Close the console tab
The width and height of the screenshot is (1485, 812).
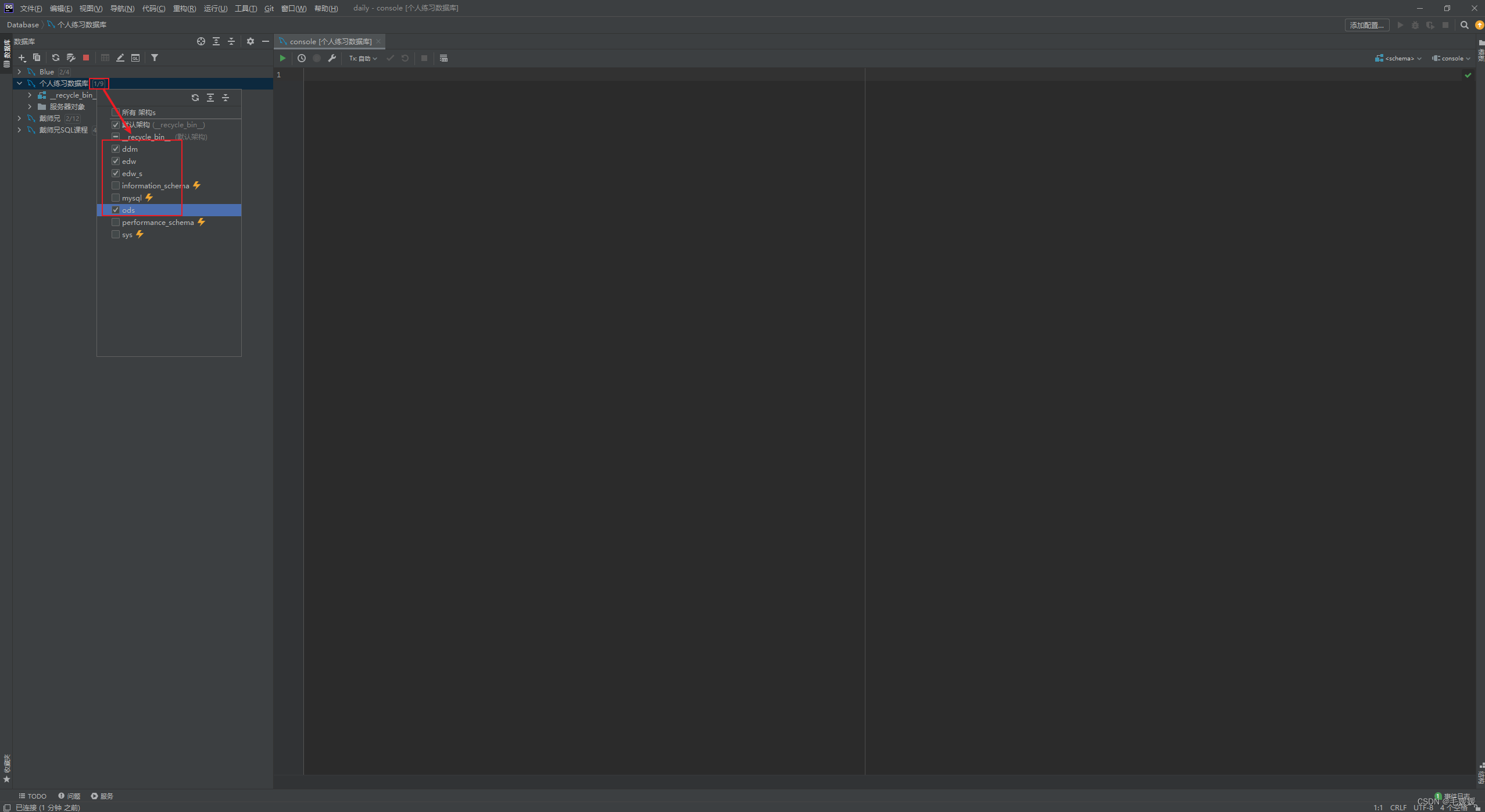(378, 41)
